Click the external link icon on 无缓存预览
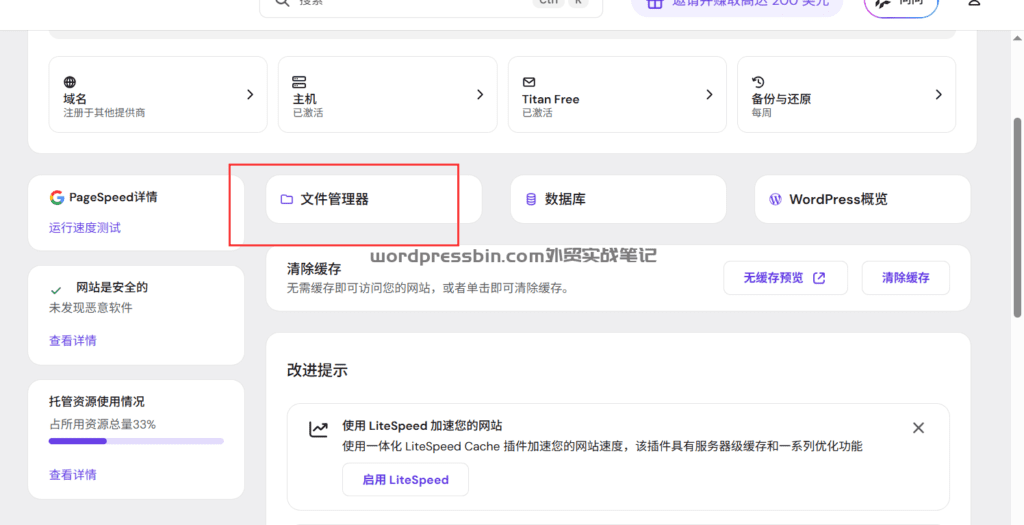 819,278
